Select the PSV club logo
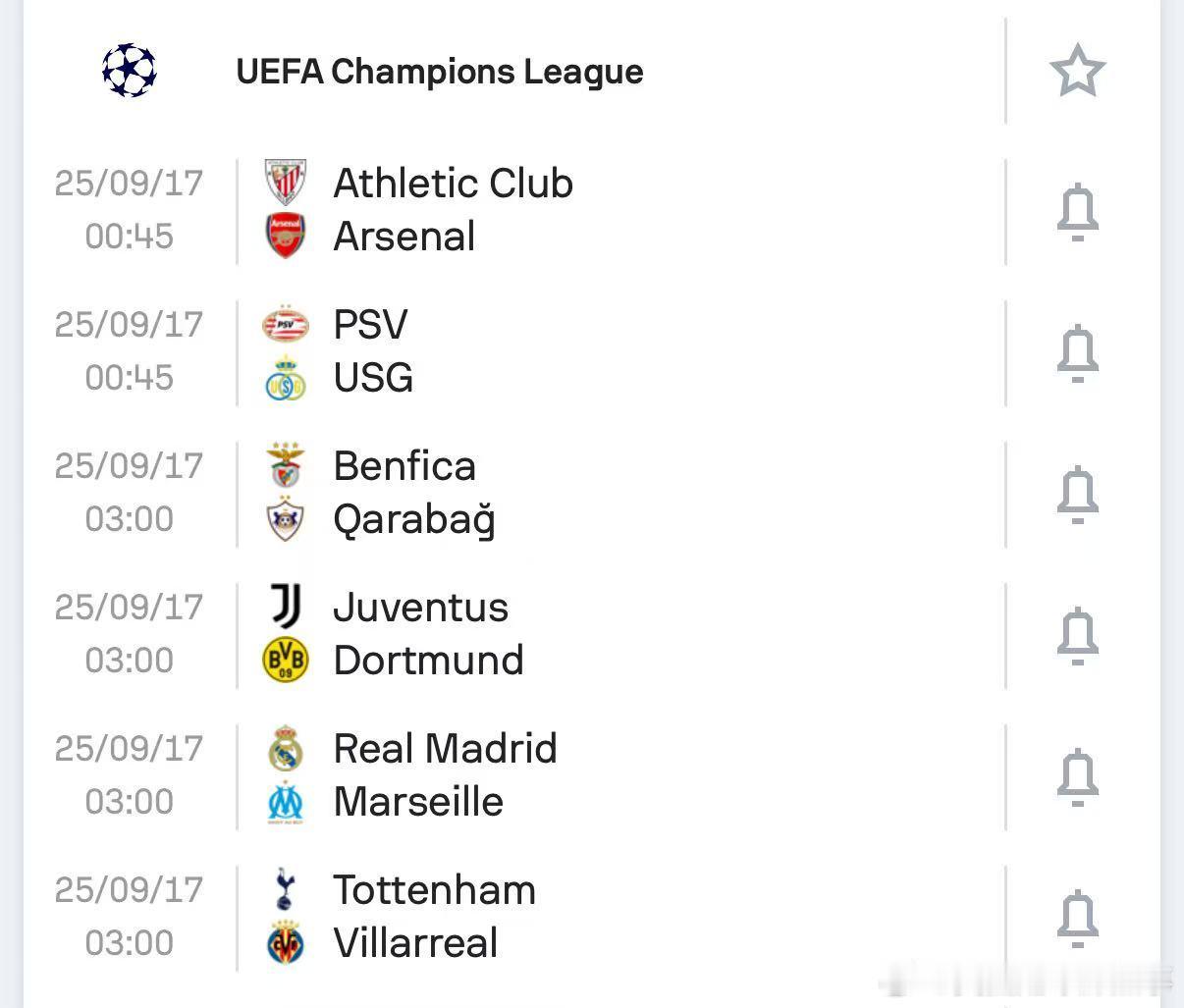The width and height of the screenshot is (1184, 1008). (x=286, y=324)
